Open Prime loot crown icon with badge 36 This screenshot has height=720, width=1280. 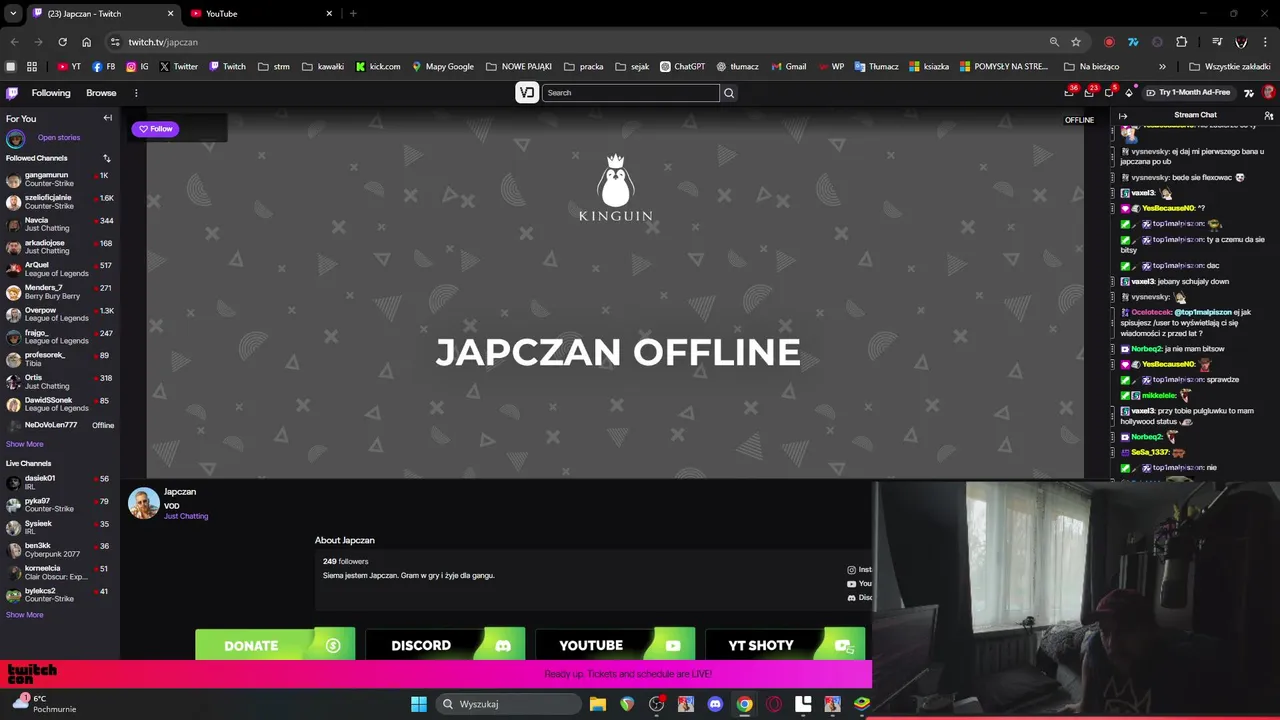(x=1070, y=93)
